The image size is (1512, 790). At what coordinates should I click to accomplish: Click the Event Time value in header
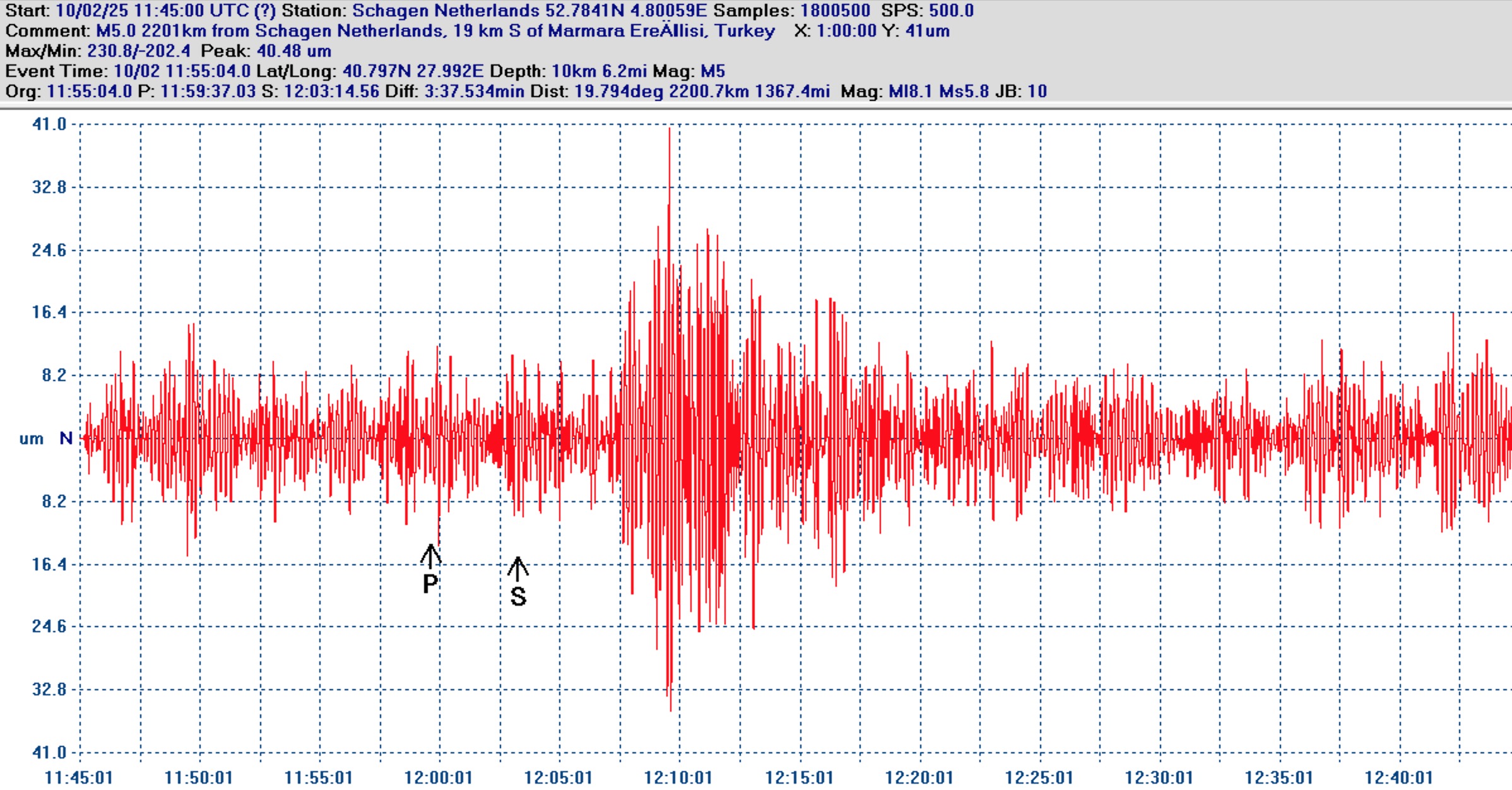tap(182, 71)
